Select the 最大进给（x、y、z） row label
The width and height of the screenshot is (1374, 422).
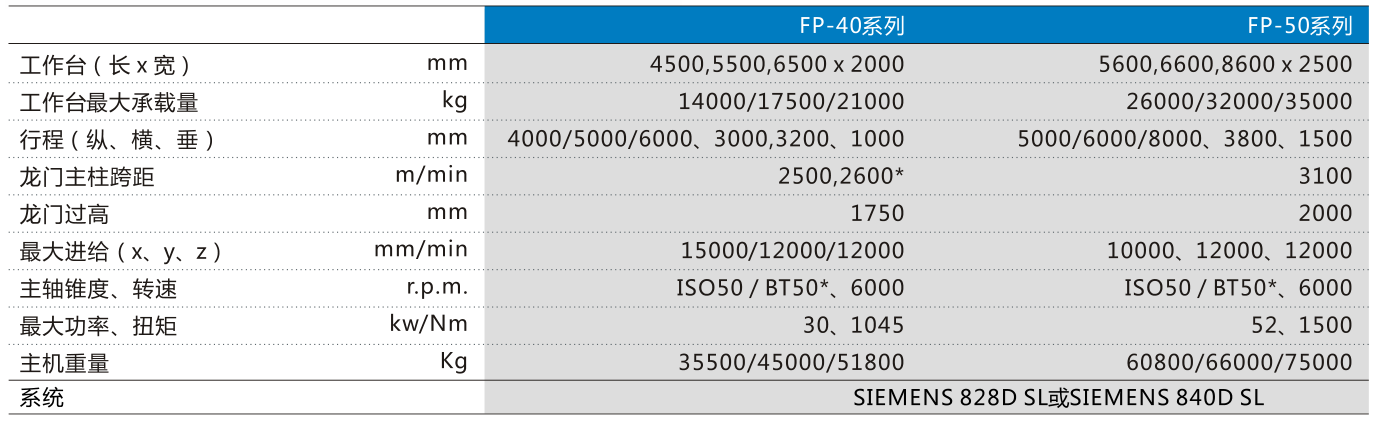[x=121, y=252]
